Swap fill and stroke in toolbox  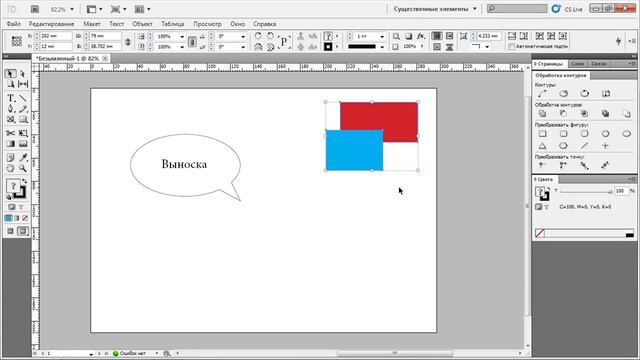click(24, 181)
